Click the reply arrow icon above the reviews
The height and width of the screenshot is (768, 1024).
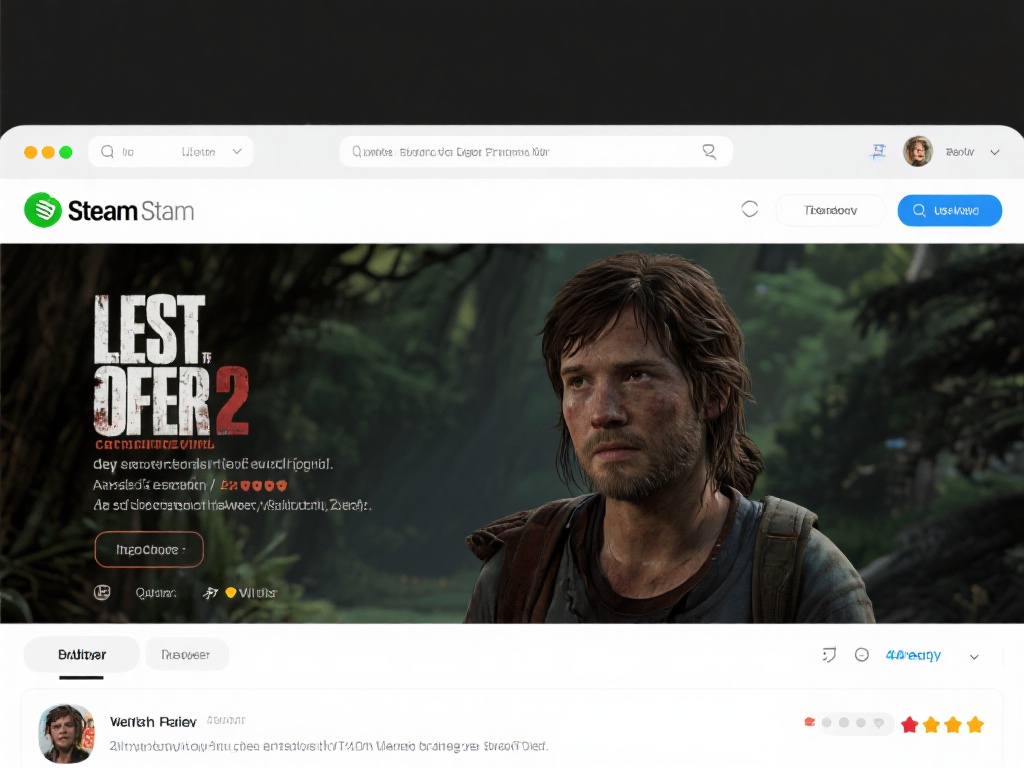(x=827, y=655)
